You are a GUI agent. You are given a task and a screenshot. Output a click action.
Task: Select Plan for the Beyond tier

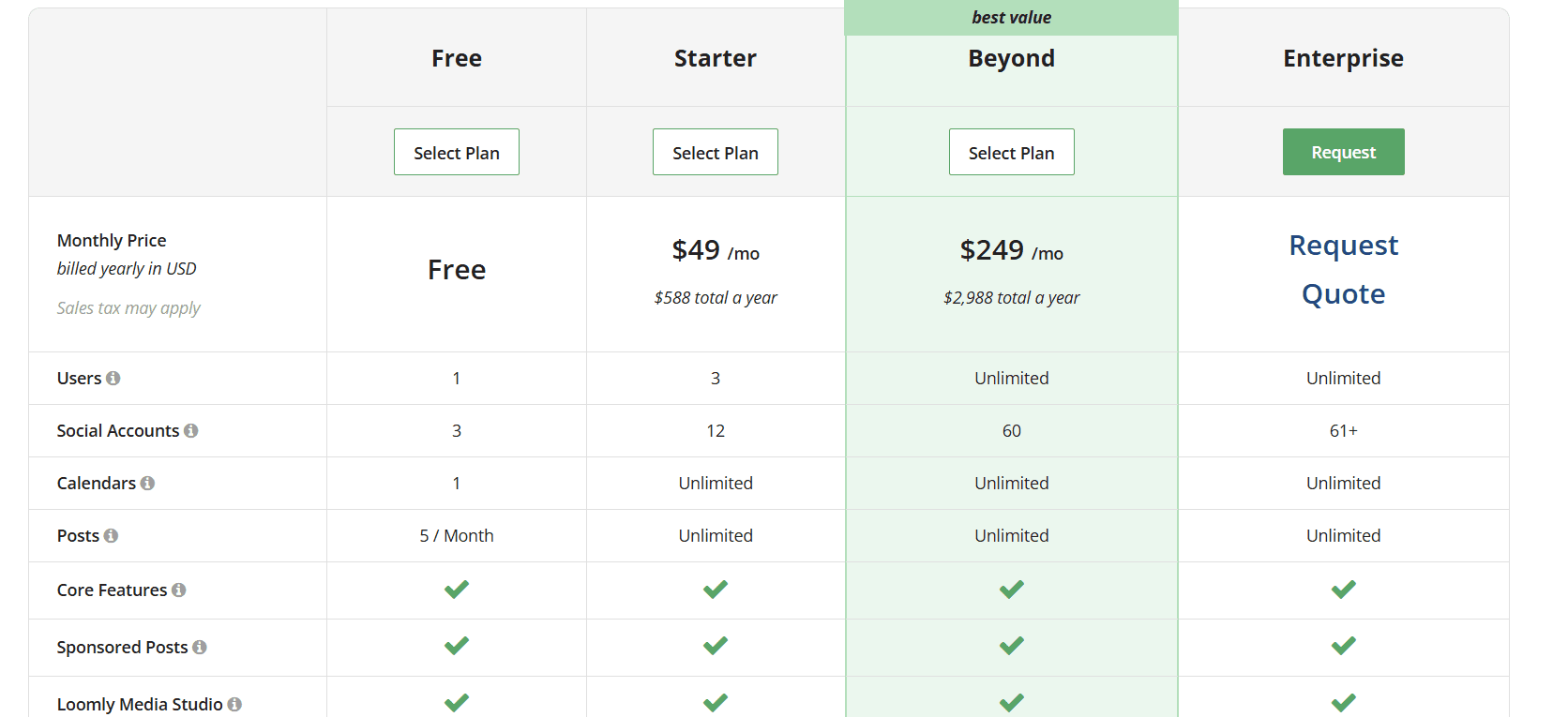click(1011, 151)
